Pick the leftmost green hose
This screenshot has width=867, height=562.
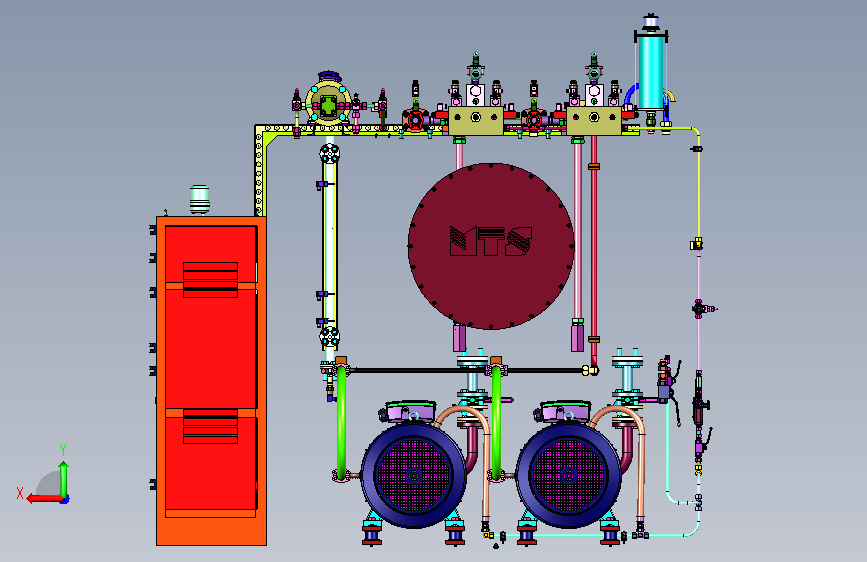coord(341,422)
